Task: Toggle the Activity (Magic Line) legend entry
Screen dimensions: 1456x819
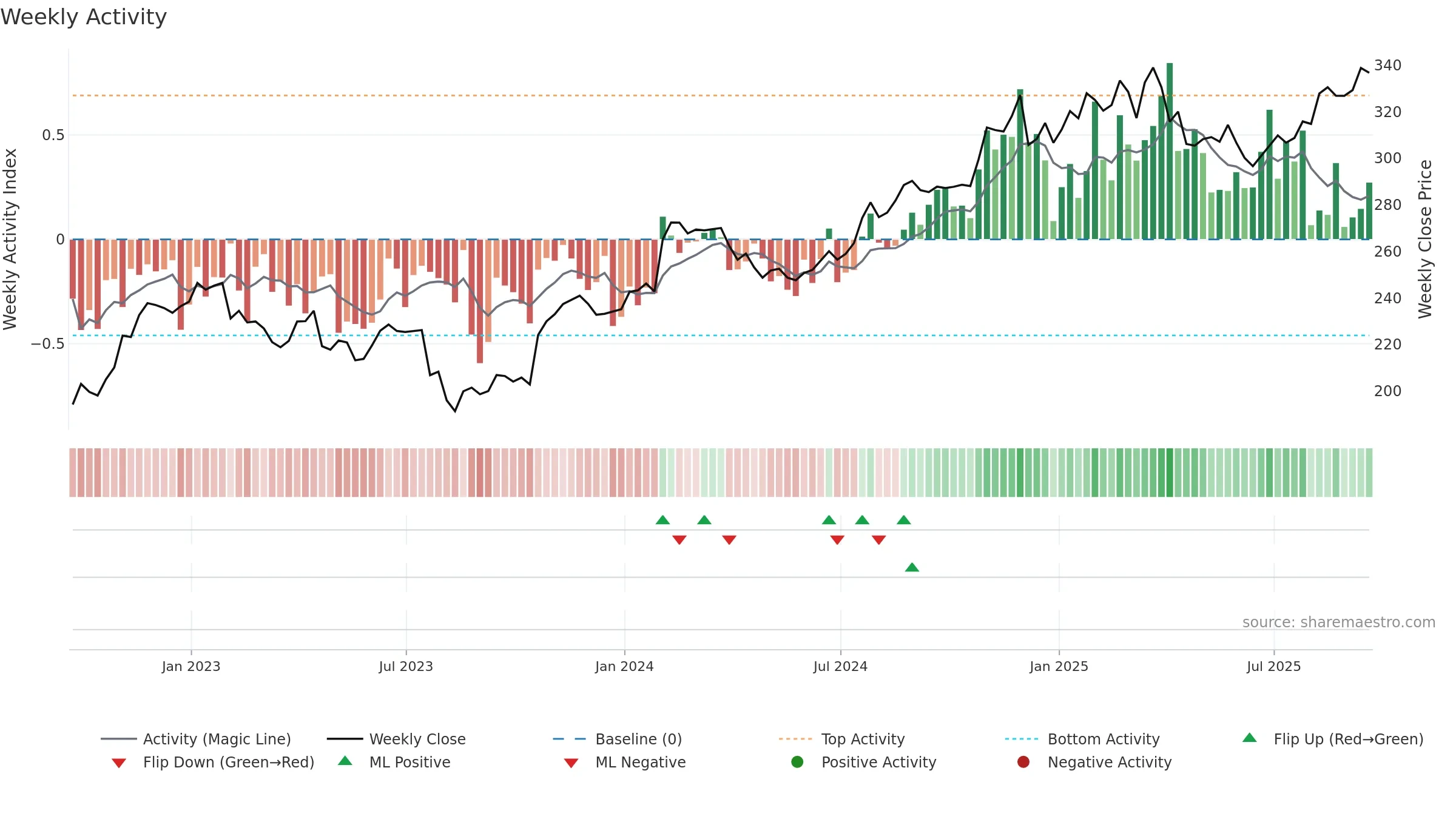Action: click(x=196, y=739)
